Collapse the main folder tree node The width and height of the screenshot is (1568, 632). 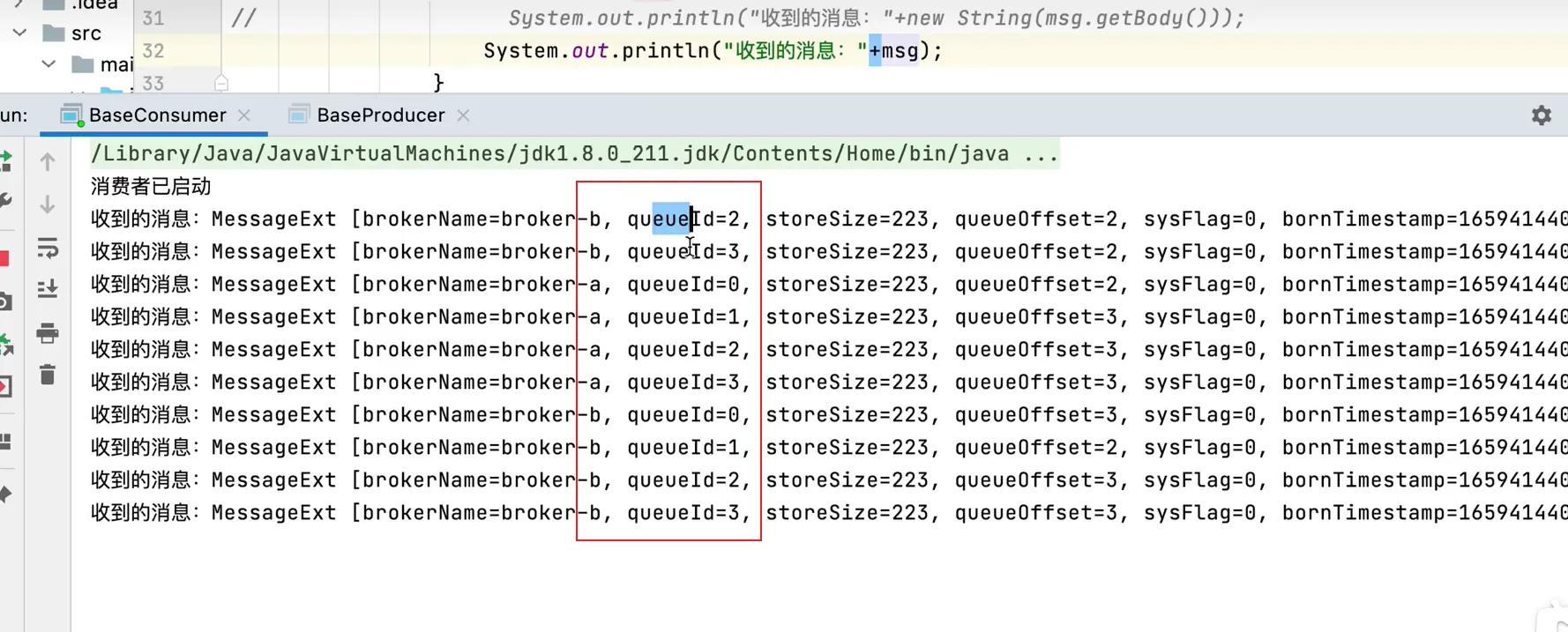[49, 64]
